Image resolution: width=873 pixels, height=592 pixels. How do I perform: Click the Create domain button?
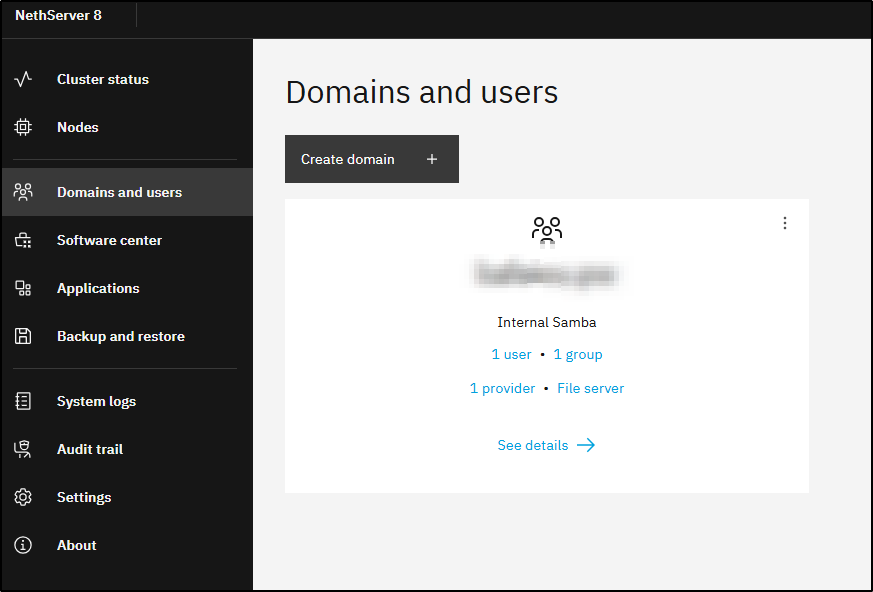372,159
